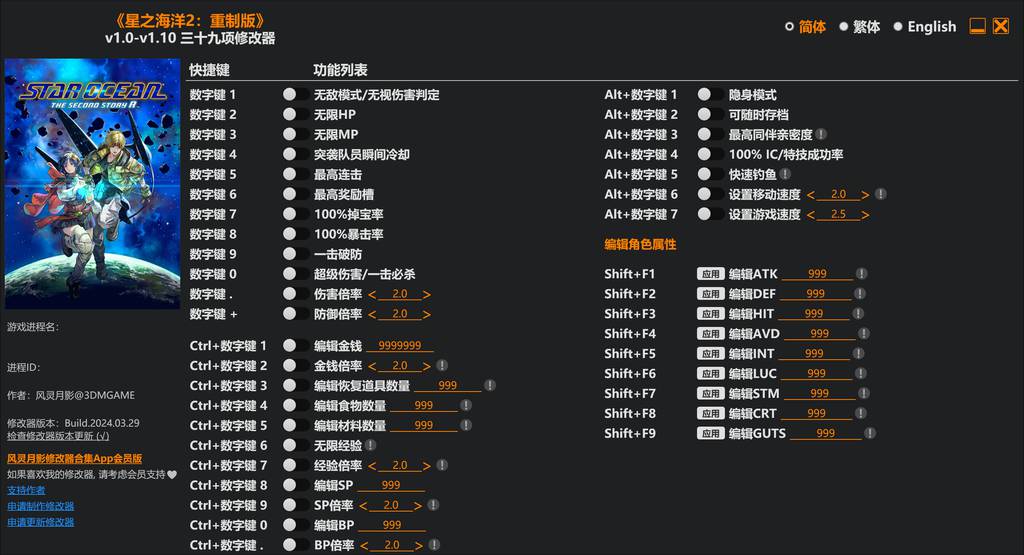Click the 编辑SP value field
Viewport: 1024px width, 555px height.
point(391,485)
